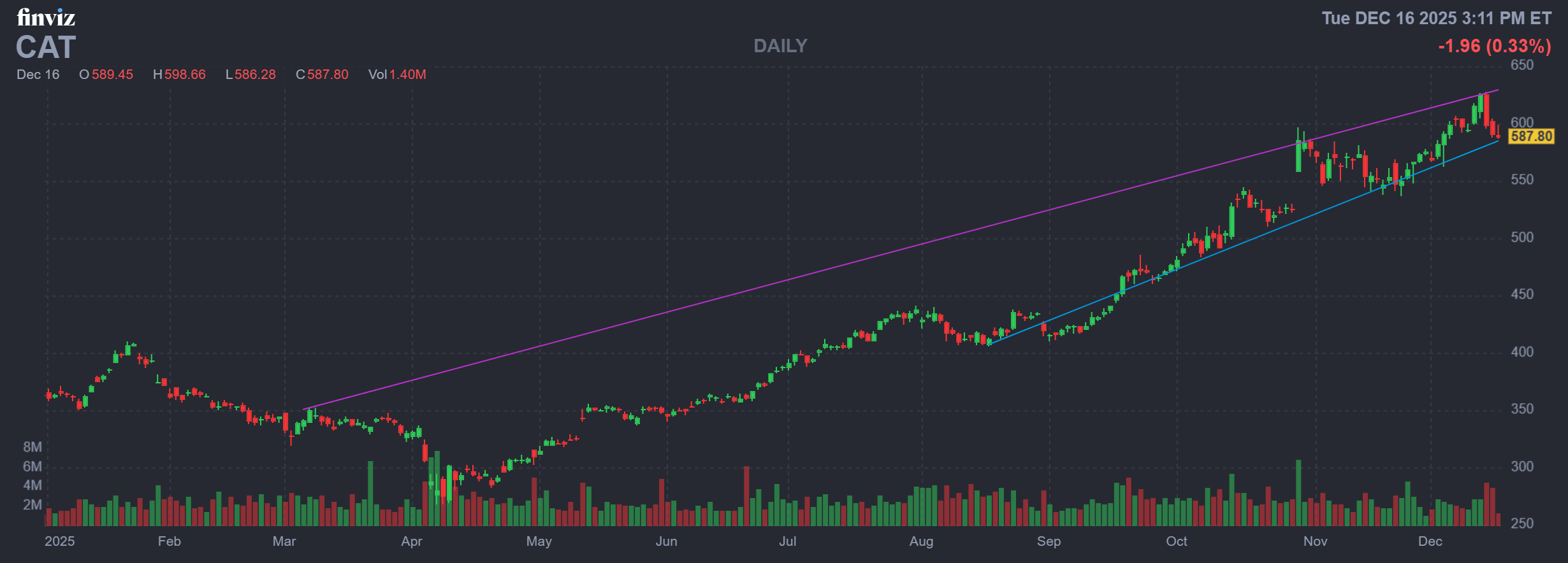Click the 8M volume axis label
This screenshot has width=1568, height=563.
click(33, 447)
